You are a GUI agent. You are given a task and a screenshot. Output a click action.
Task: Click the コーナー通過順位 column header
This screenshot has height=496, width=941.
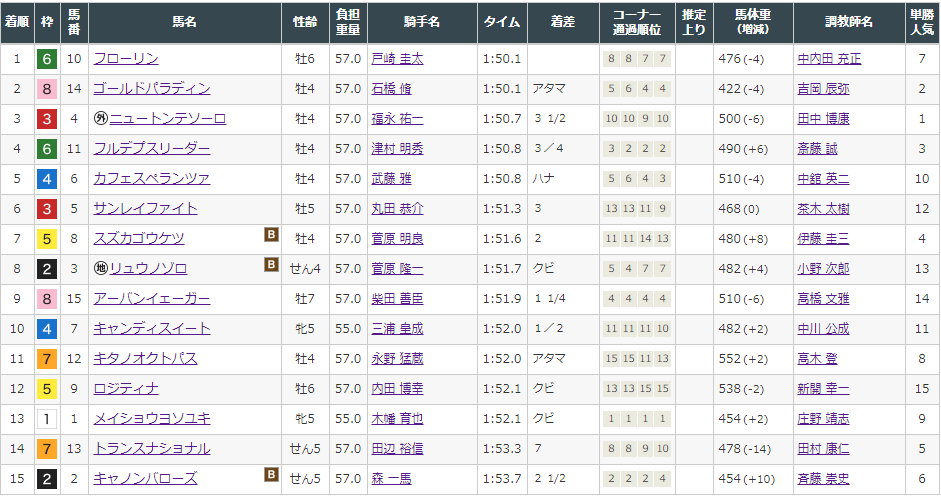tap(637, 22)
